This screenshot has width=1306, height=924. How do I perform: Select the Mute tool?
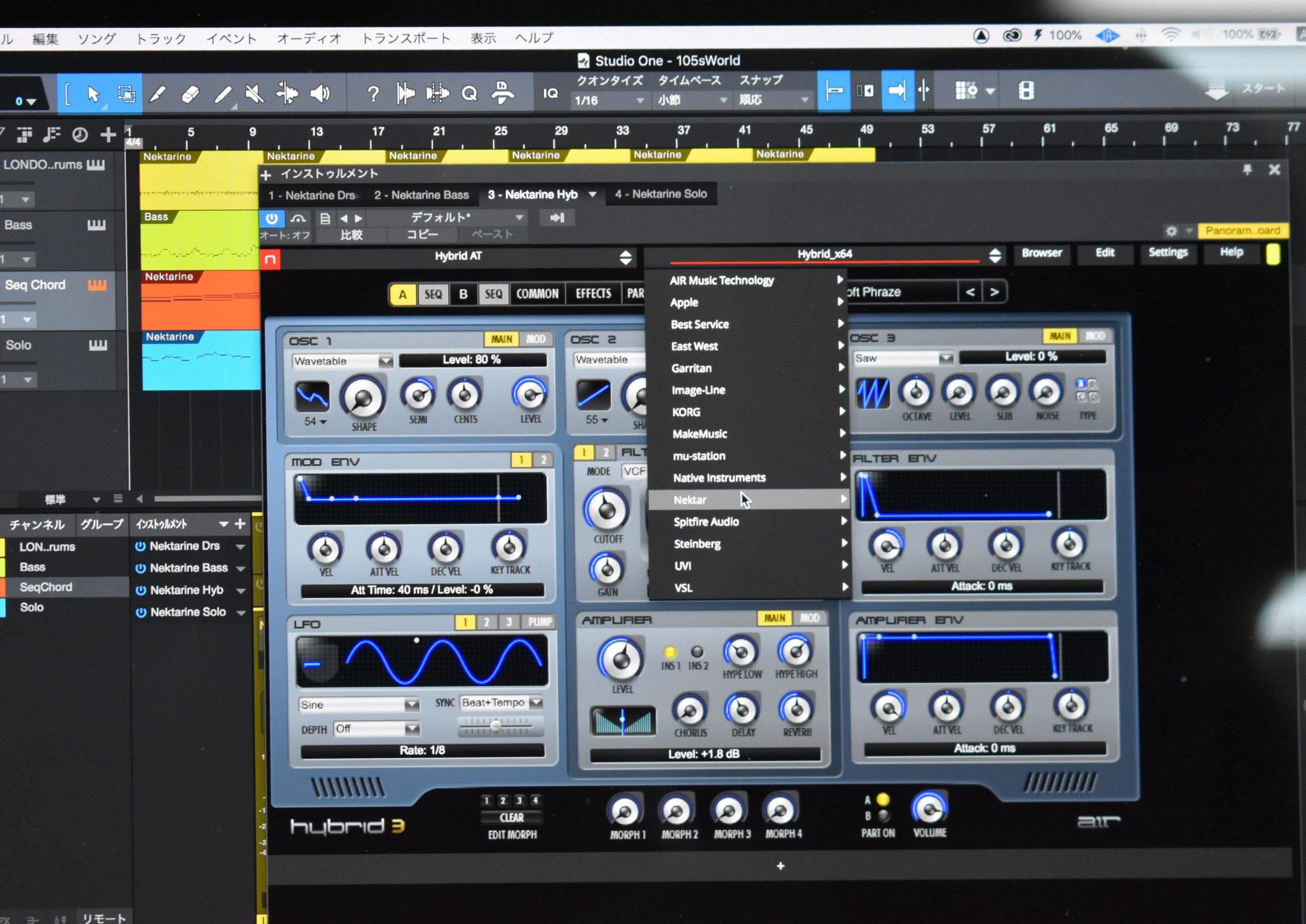pos(255,94)
